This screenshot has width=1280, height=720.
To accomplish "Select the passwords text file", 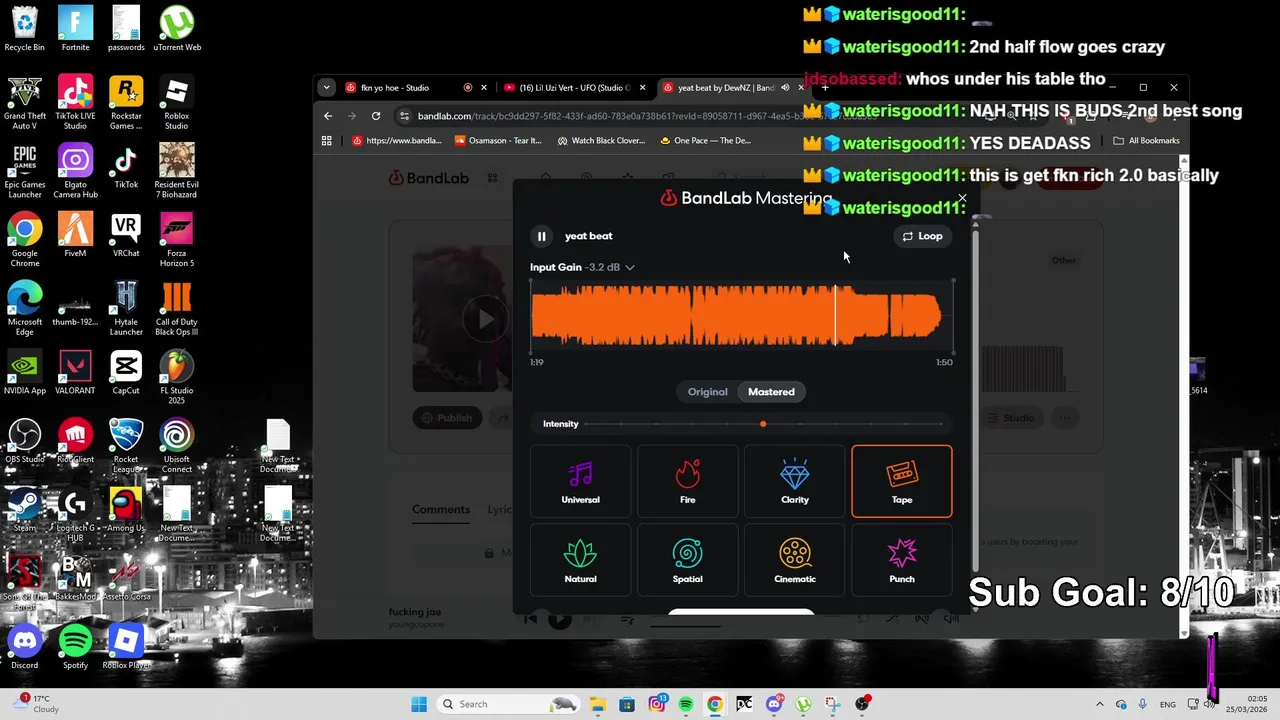I will pos(126,28).
